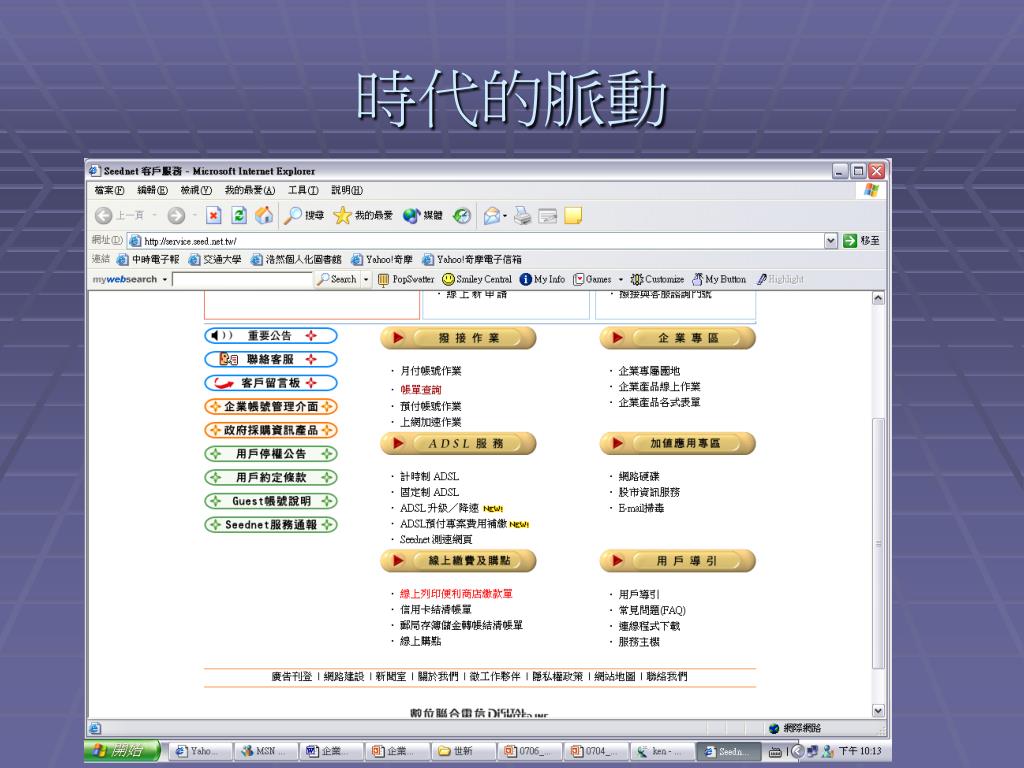Screen dimensions: 1024x768
Task: Click the 聯絡客服 sidebar button
Action: [x=270, y=359]
